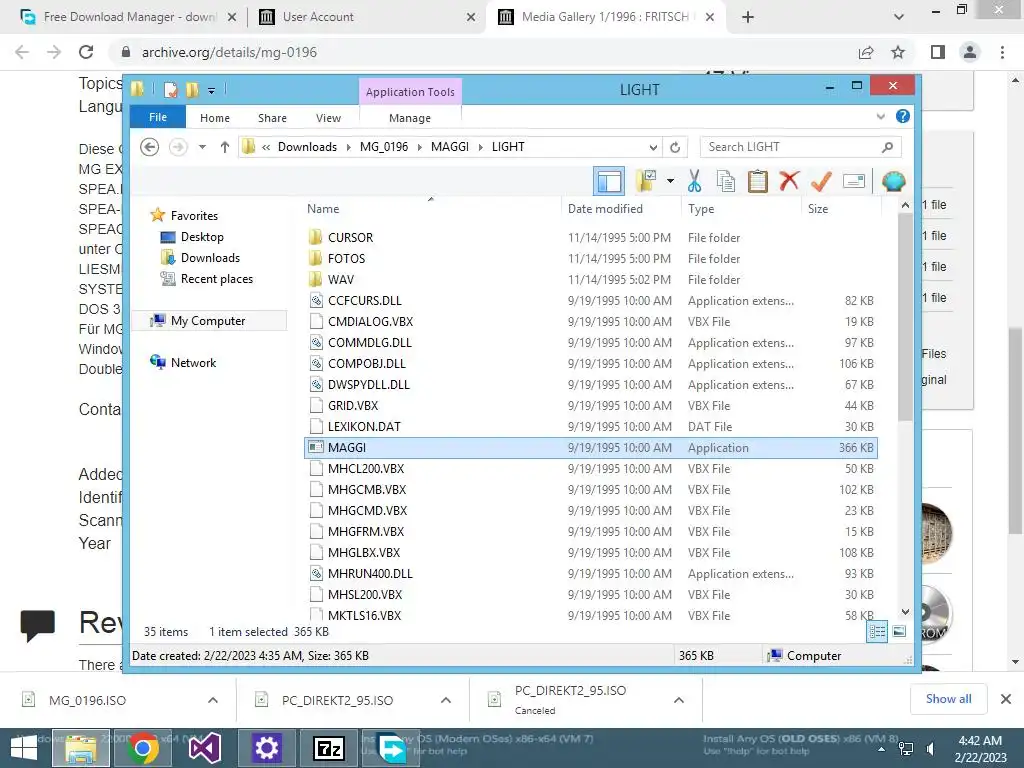The height and width of the screenshot is (768, 1024).
Task: Click Quick Access properties icon
Action: click(x=170, y=90)
